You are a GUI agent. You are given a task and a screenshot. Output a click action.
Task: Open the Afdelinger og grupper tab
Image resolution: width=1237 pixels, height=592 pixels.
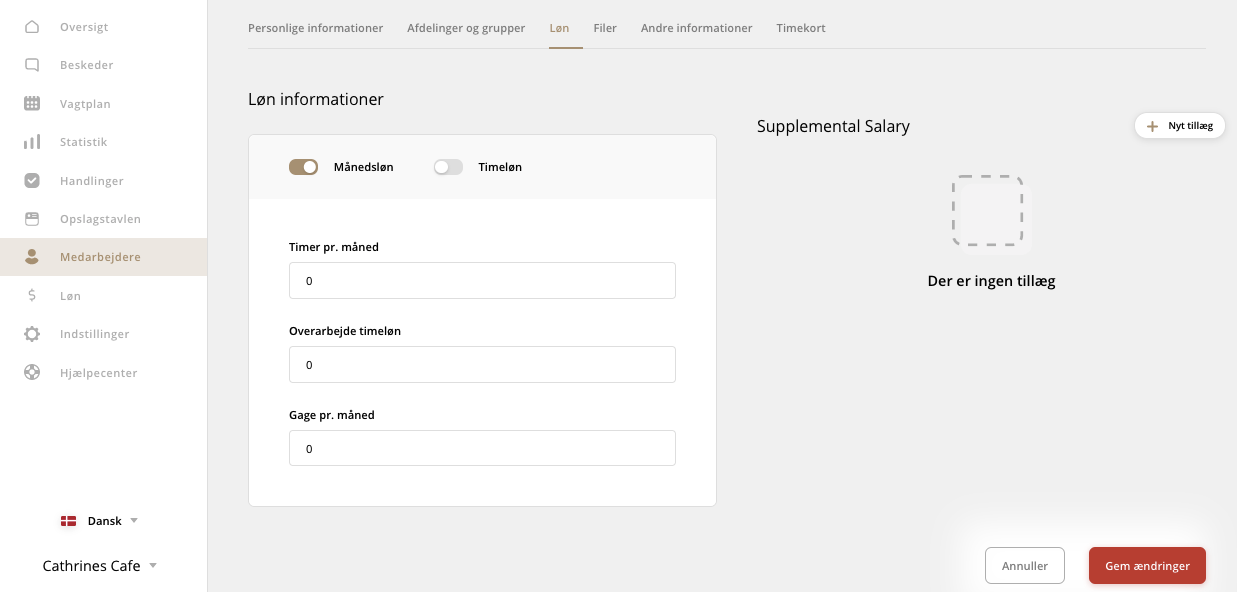tap(466, 28)
